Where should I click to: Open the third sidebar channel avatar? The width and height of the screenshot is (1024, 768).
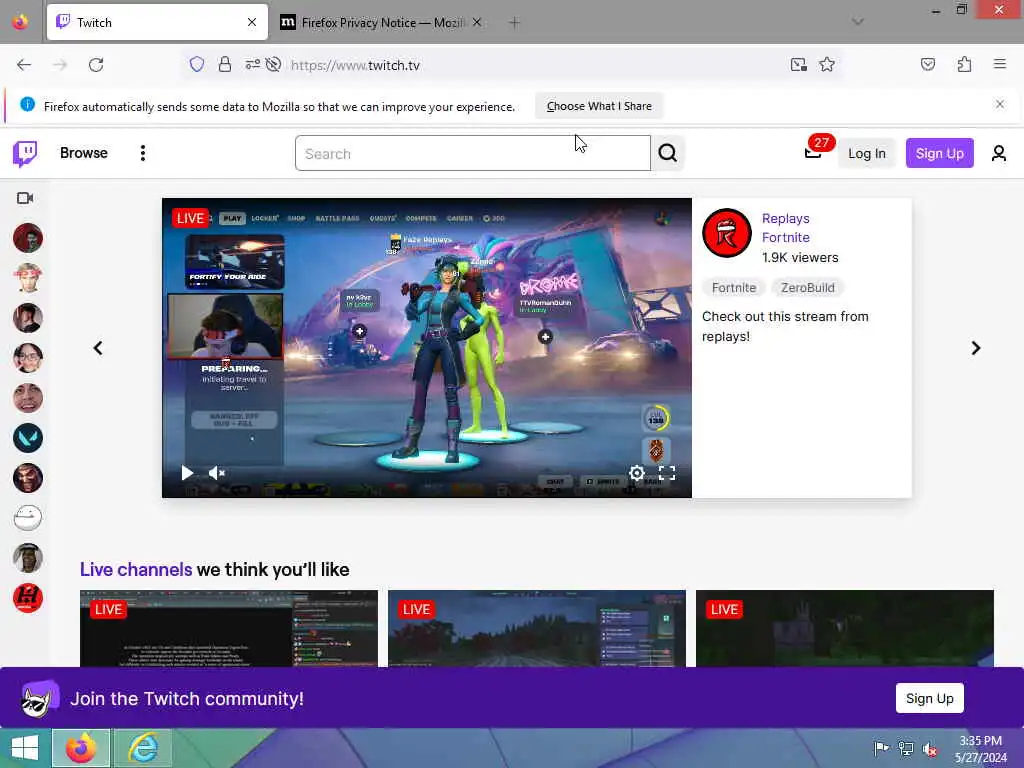tap(28, 318)
